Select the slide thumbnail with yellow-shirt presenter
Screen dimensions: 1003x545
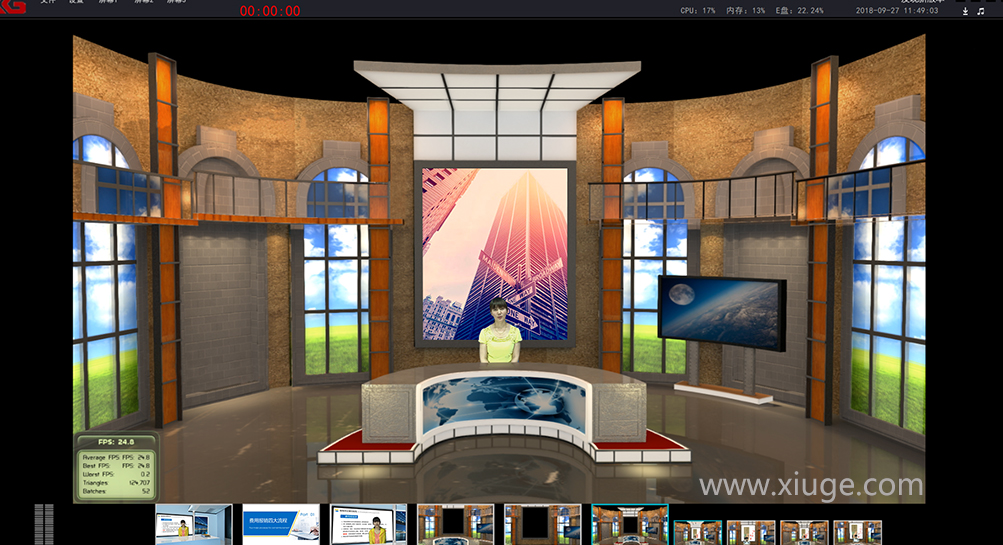368,525
